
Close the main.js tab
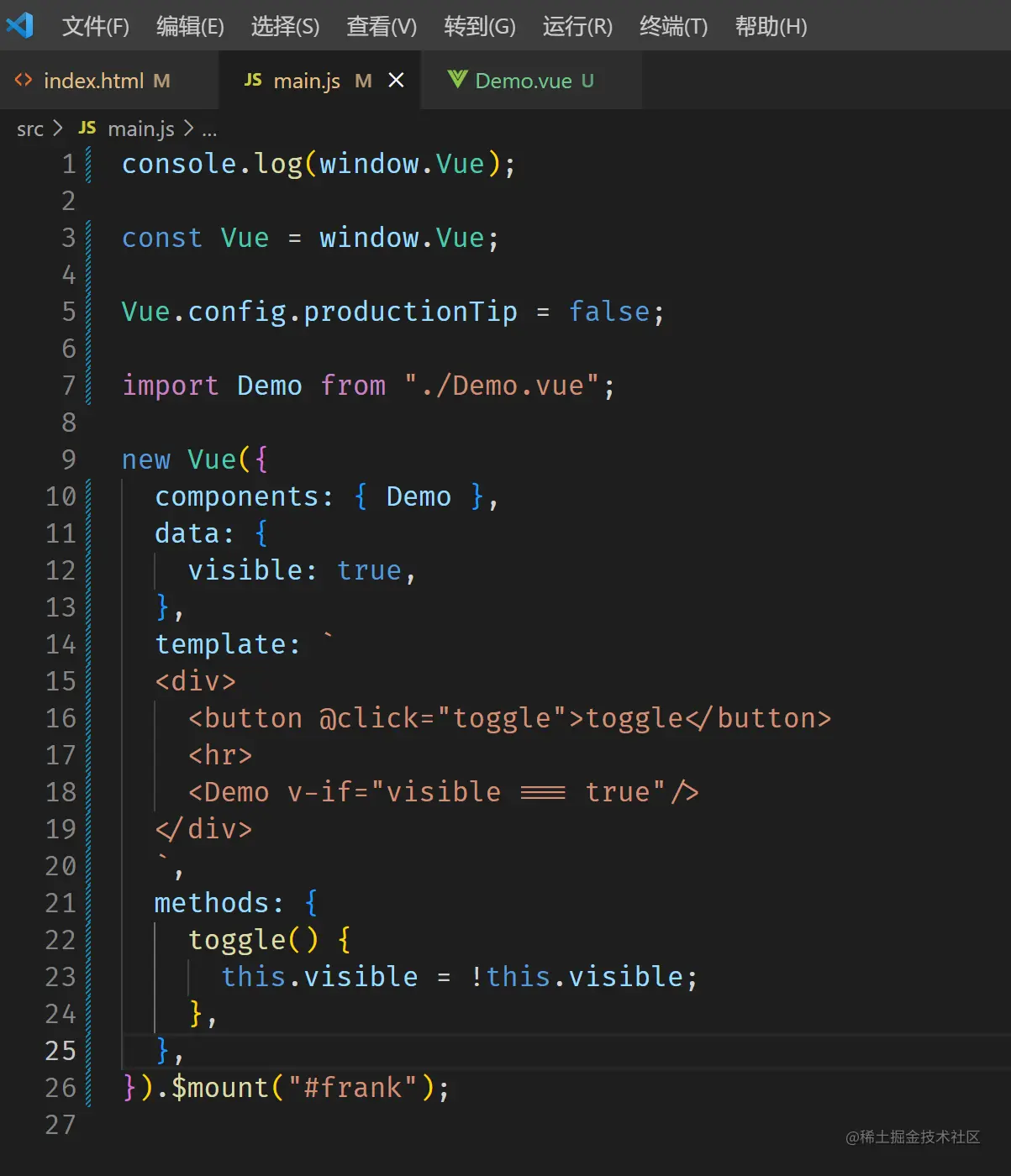click(x=396, y=80)
